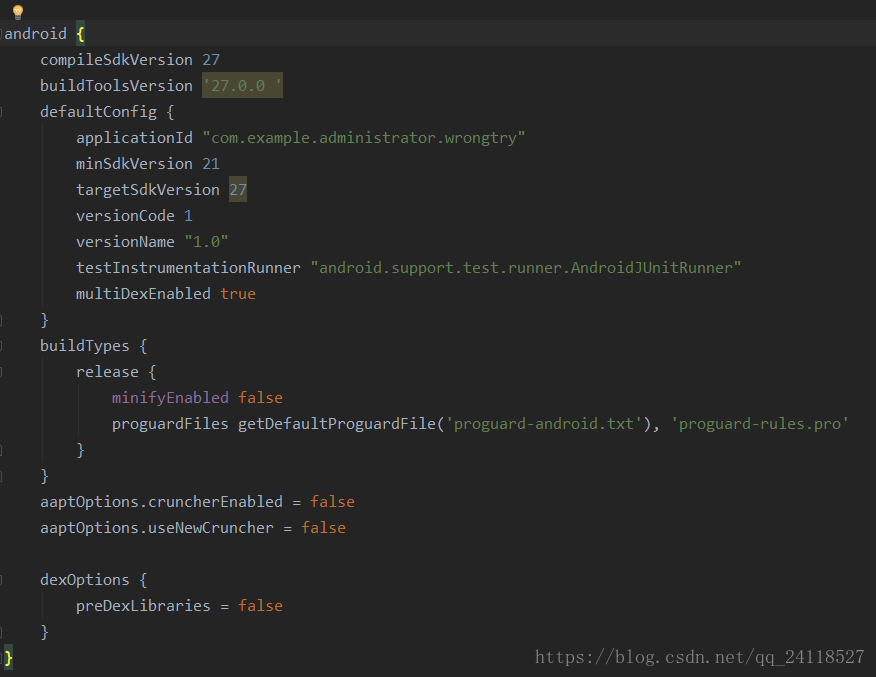Collapse the buildTypes block fold marker
The image size is (876, 677).
[x=2, y=346]
